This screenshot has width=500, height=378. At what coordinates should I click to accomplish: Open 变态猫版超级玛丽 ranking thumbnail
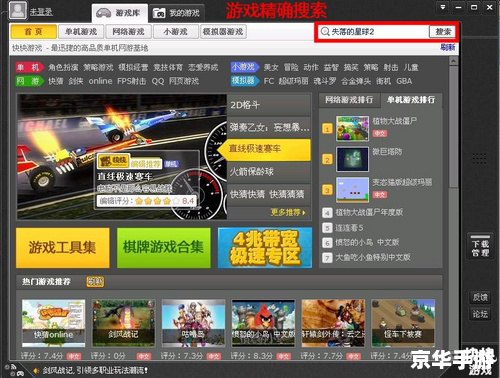pos(352,190)
